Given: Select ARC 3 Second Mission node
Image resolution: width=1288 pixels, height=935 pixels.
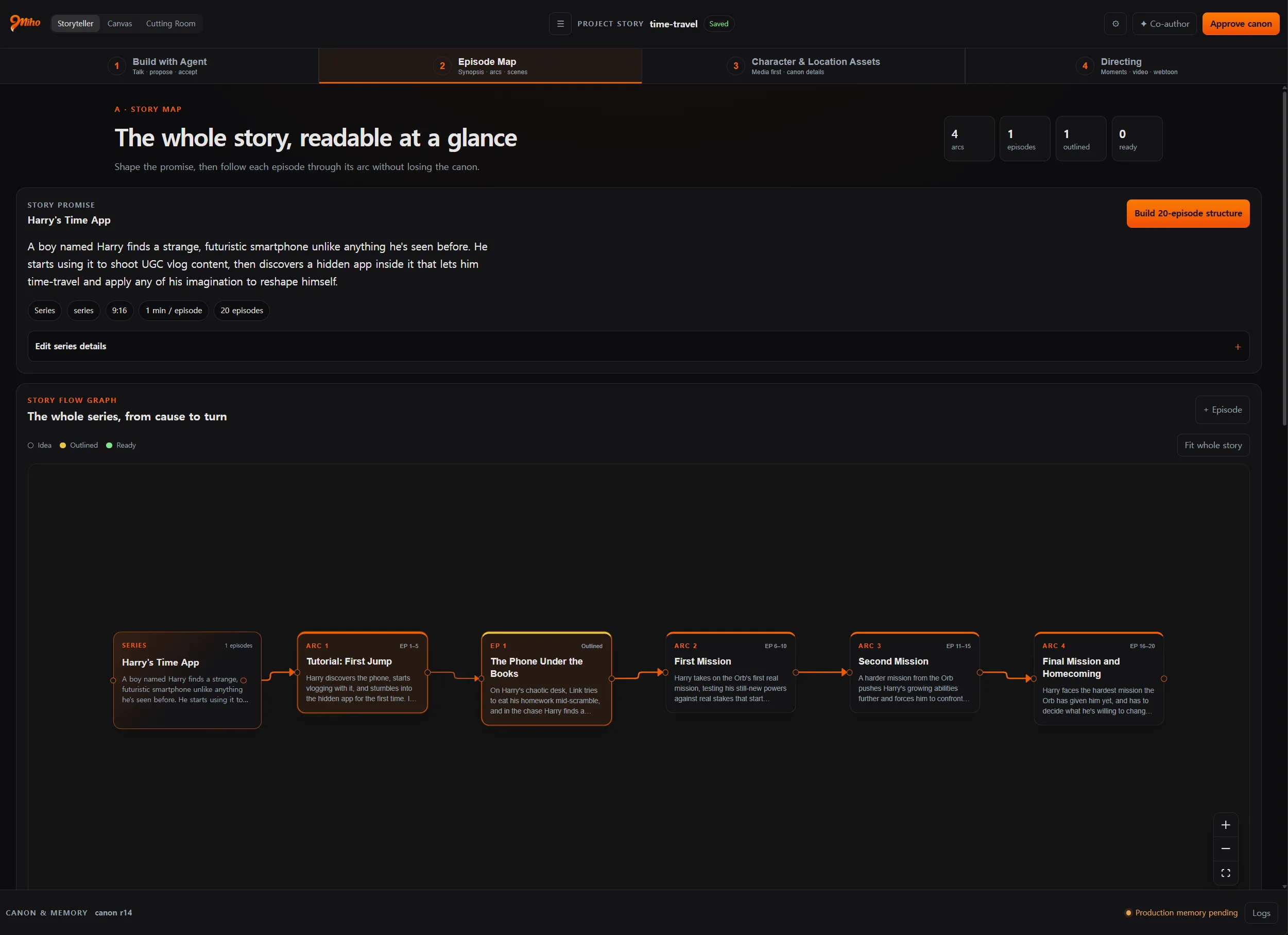Looking at the screenshot, I should point(914,672).
